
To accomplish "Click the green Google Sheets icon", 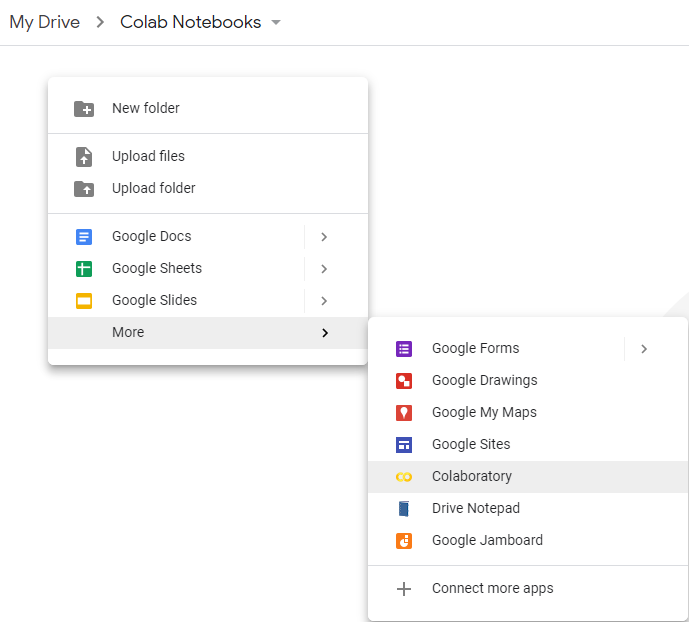I will click(x=84, y=269).
